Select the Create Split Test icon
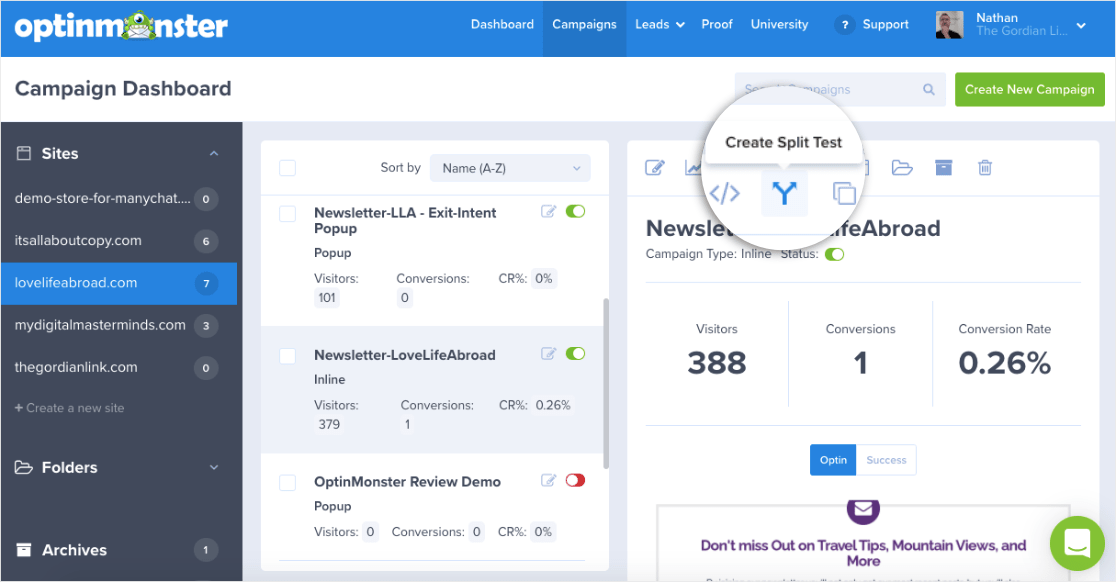Screen dimensions: 1116x582 [784, 192]
